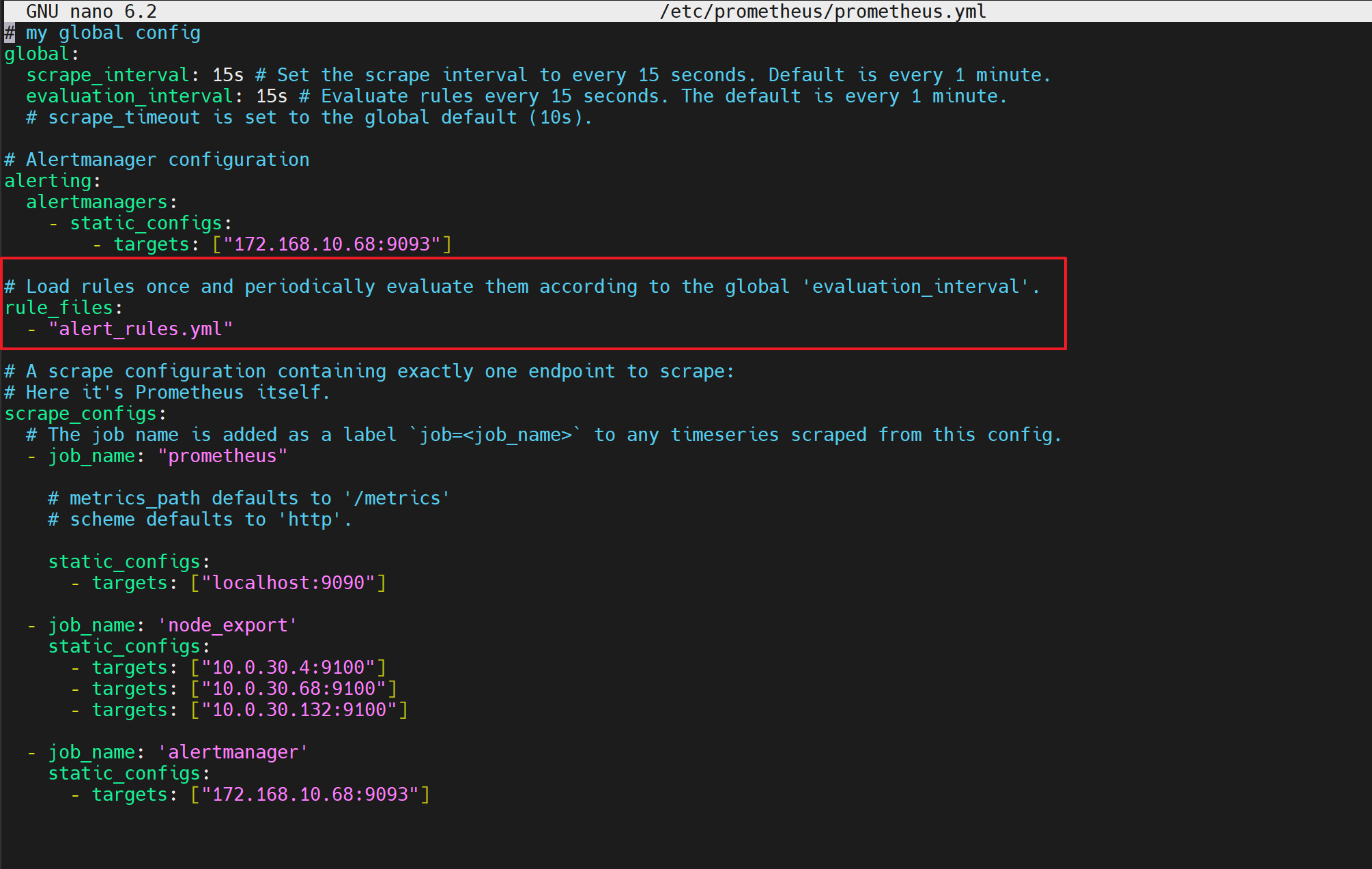This screenshot has height=869, width=1372.
Task: Click target "10.0.30.68:9100"
Action: click(294, 689)
